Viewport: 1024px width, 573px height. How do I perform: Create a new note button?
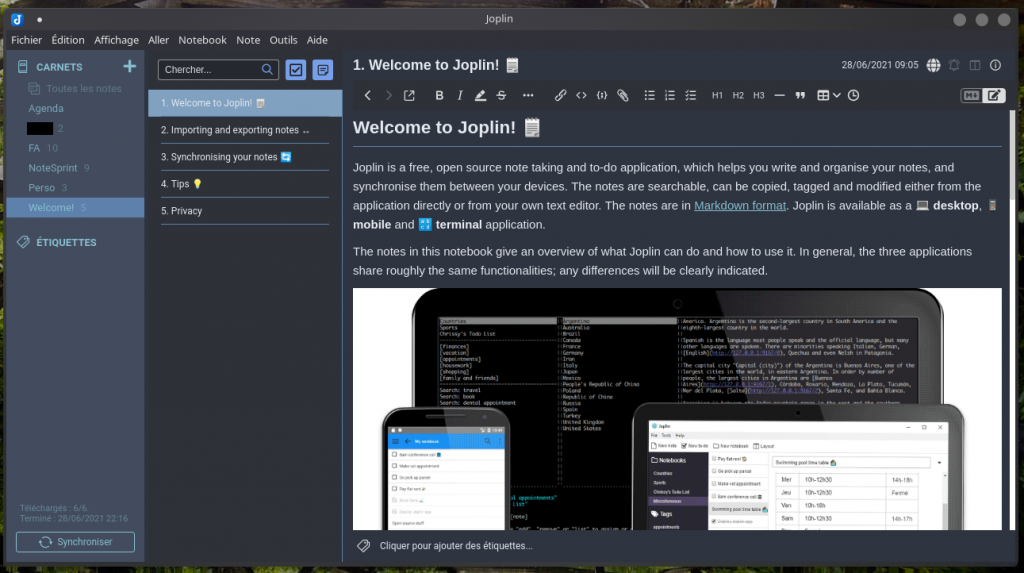point(323,69)
